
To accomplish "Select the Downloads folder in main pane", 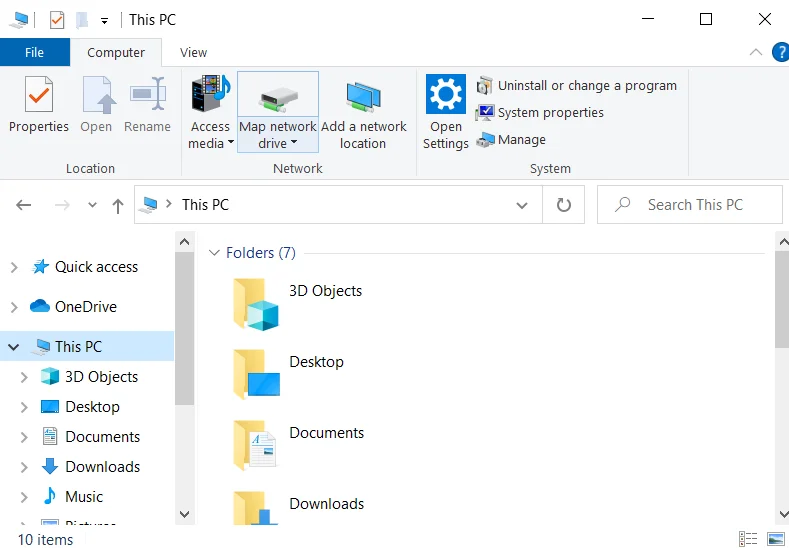I will click(299, 507).
